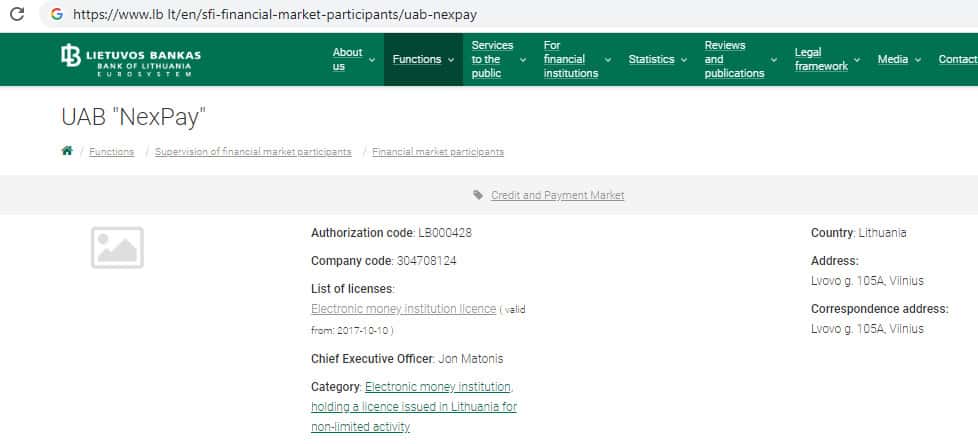Expand the Media menu chevron
Image resolution: width=978 pixels, height=444 pixels.
918,60
